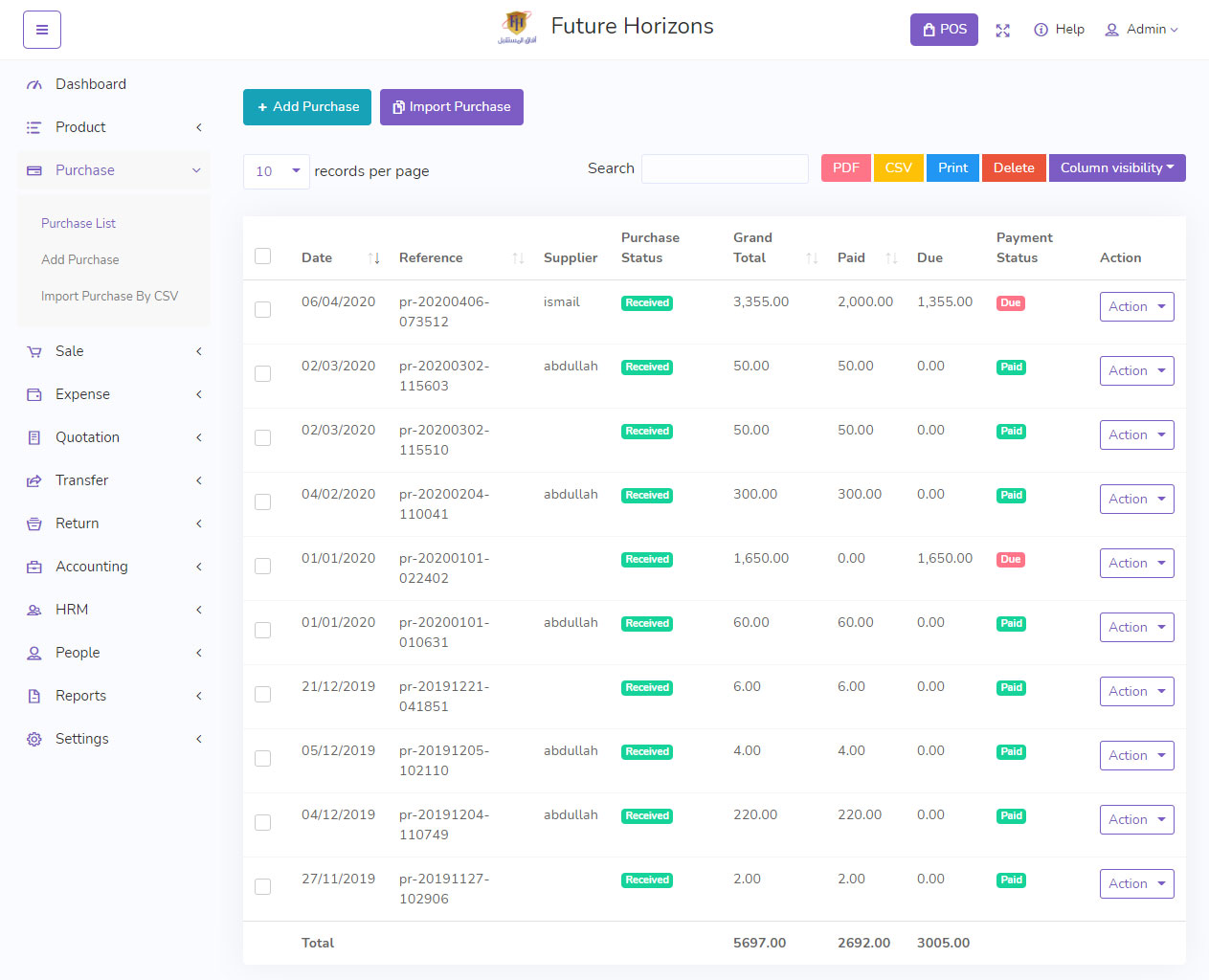The height and width of the screenshot is (980, 1209).
Task: Open the Purchase List submenu item
Action: 78,224
